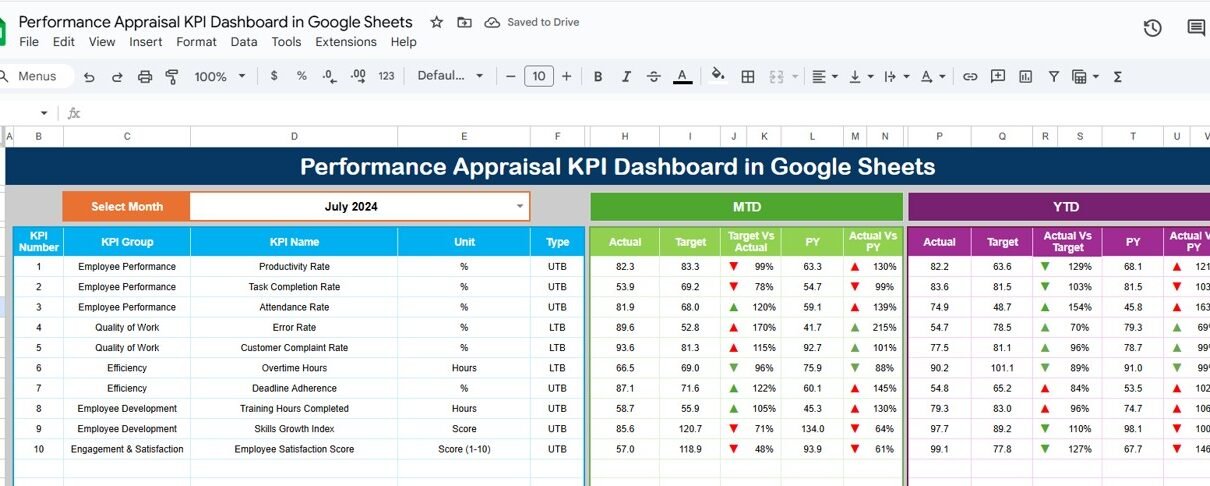The width and height of the screenshot is (1210, 486).
Task: Choose a cell fill color
Action: tap(717, 76)
